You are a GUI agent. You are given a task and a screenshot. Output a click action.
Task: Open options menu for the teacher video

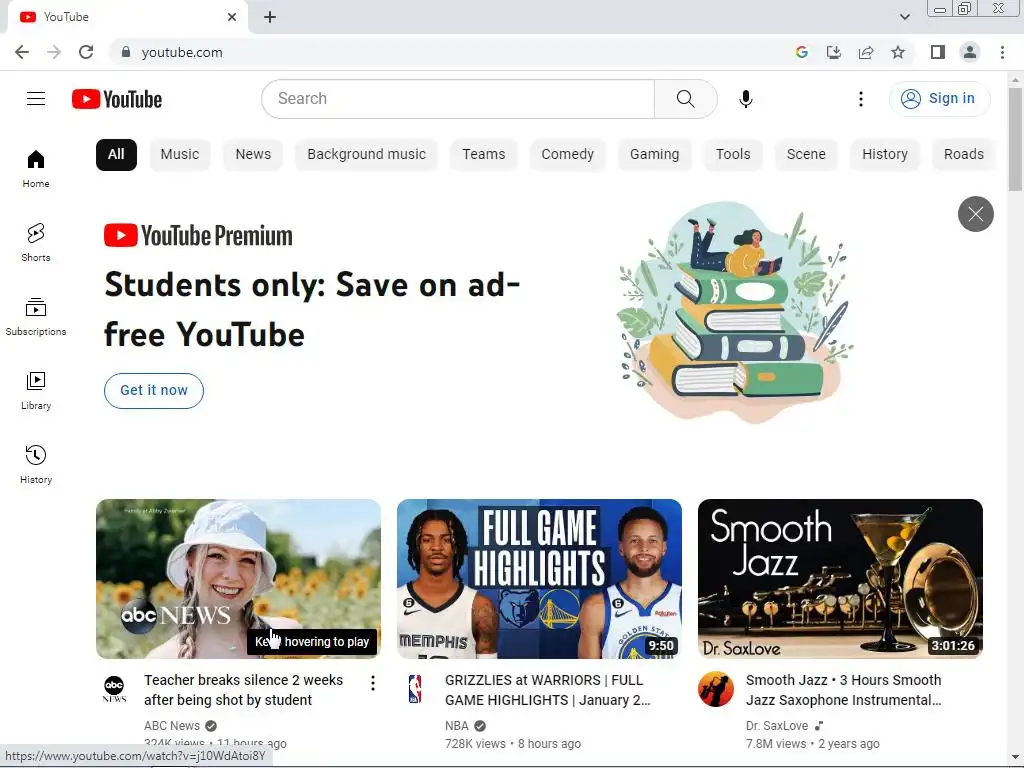coord(372,683)
